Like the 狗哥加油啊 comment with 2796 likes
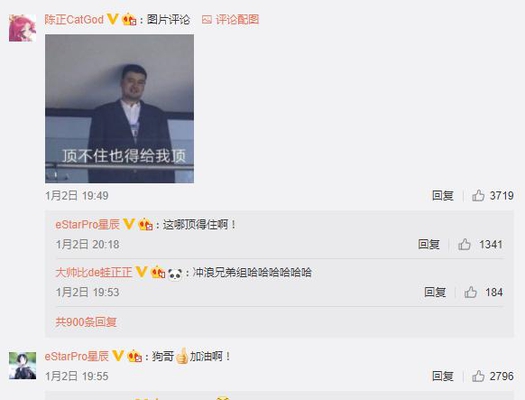 (478, 376)
